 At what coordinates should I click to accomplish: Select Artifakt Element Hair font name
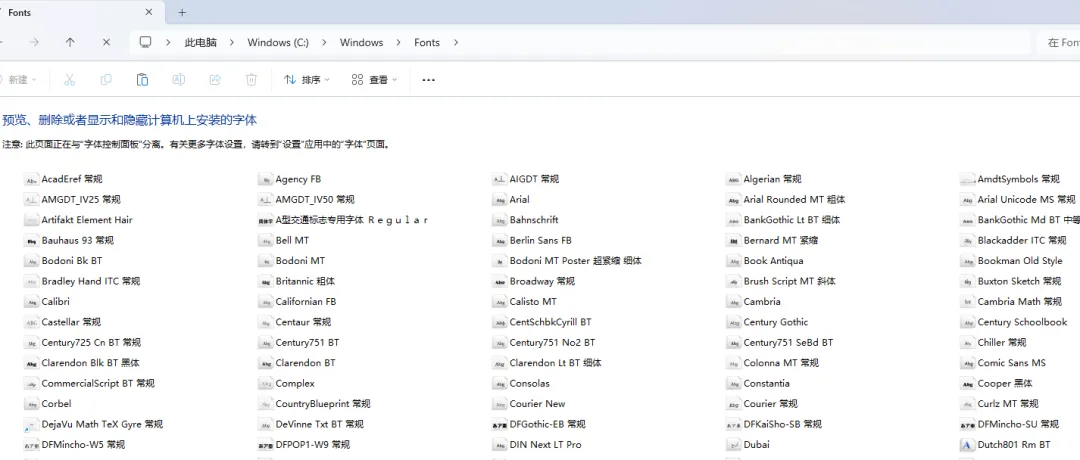[87, 220]
